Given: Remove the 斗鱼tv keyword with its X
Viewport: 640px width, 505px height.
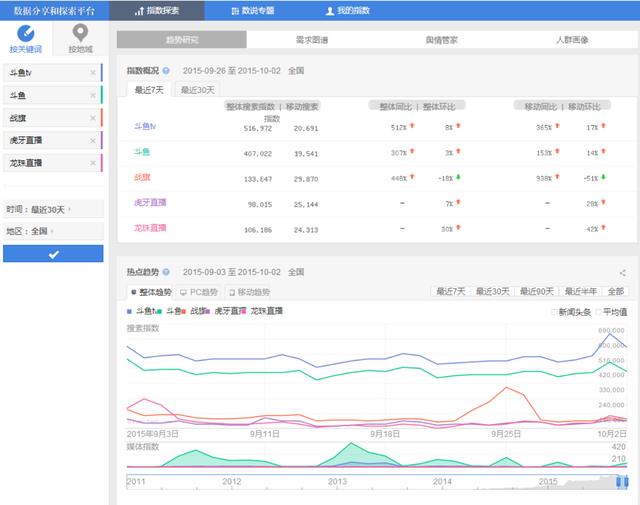Looking at the screenshot, I should 93,72.
